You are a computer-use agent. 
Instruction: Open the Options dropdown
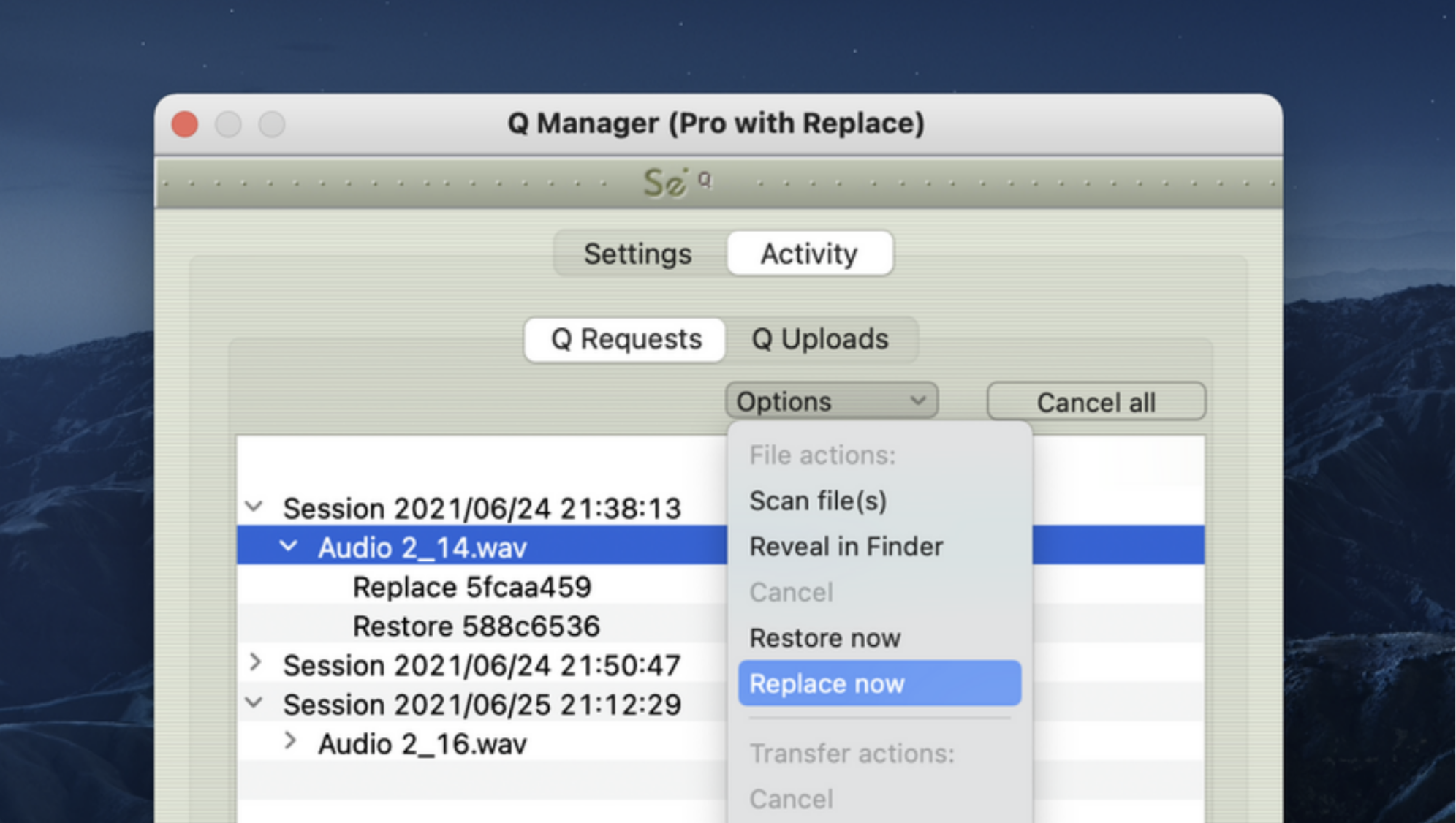pos(832,401)
